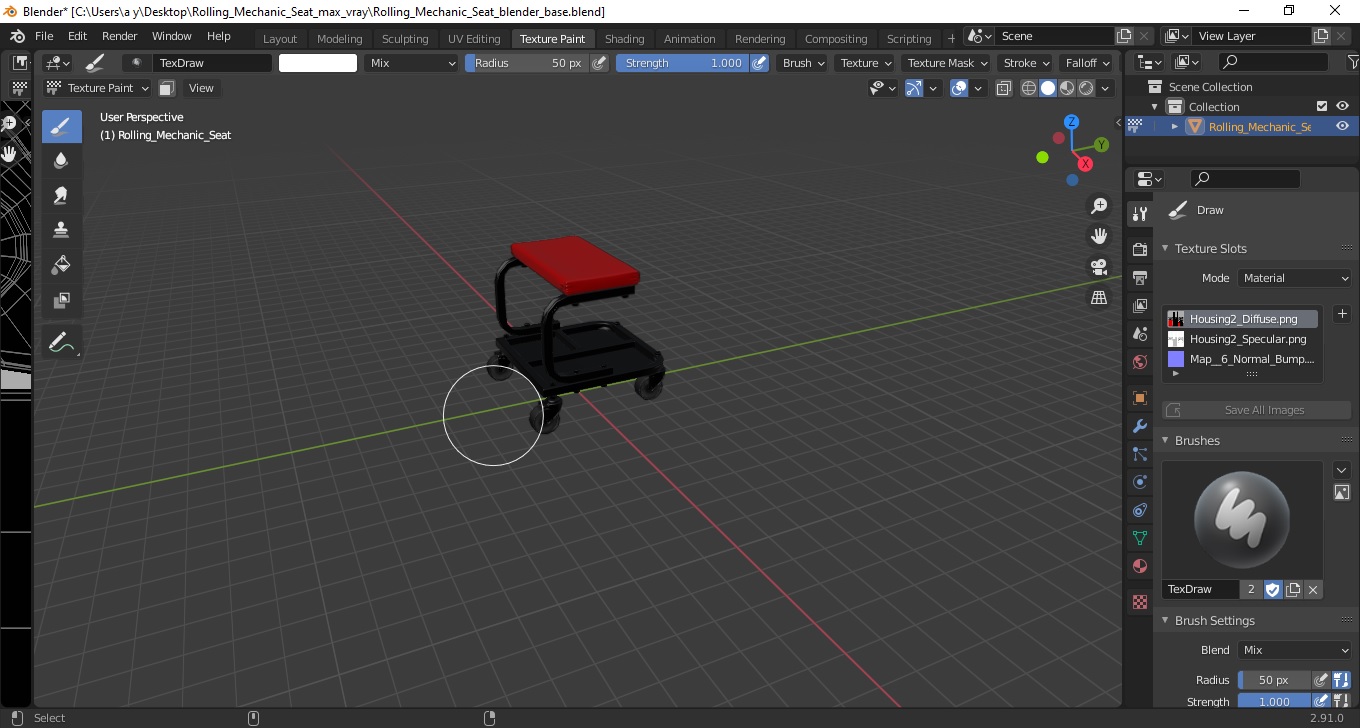Open the Falloff popover
The image size is (1360, 728).
(1087, 63)
